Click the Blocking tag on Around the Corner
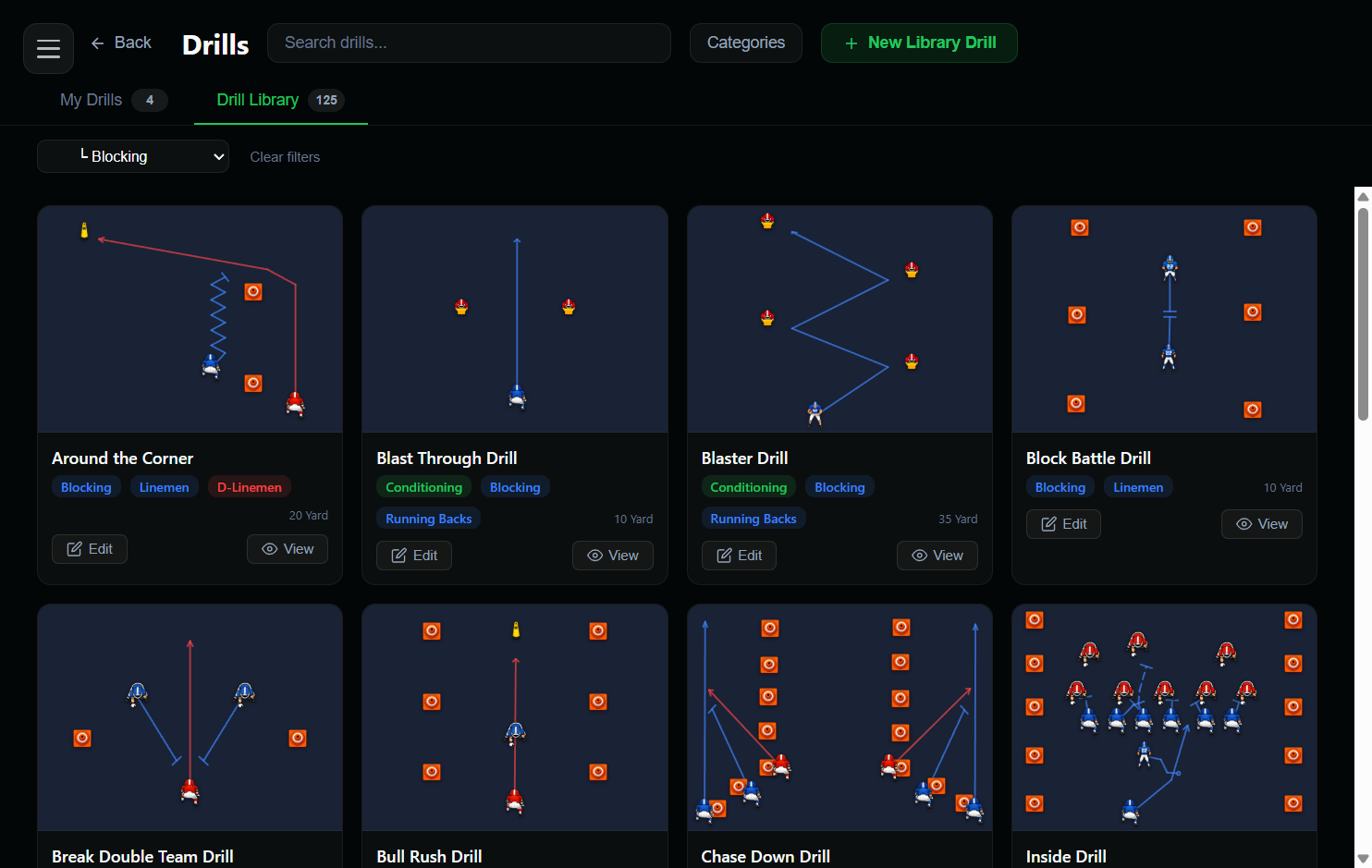1372x868 pixels. click(86, 487)
